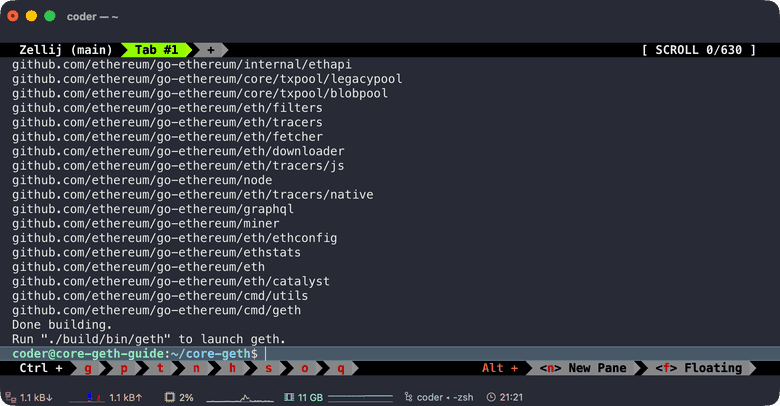Click the go-ethereum/graphql output line
This screenshot has width=780, height=406.
coord(153,209)
